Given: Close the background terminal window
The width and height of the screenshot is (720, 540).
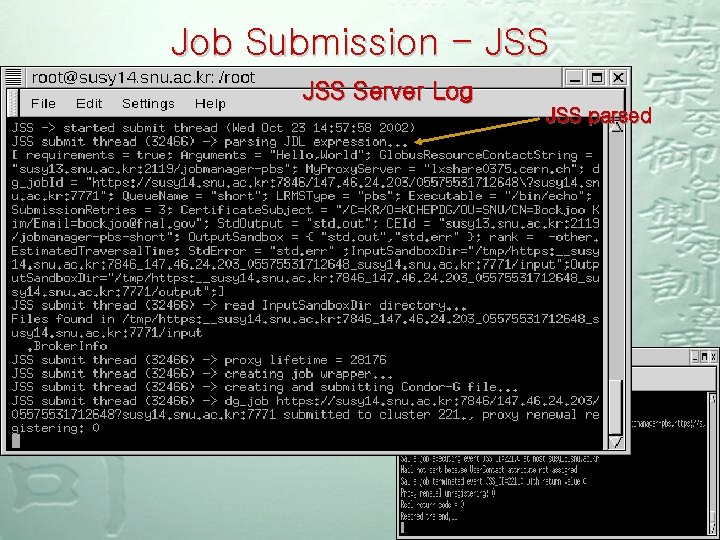Looking at the screenshot, I should coord(713,357).
